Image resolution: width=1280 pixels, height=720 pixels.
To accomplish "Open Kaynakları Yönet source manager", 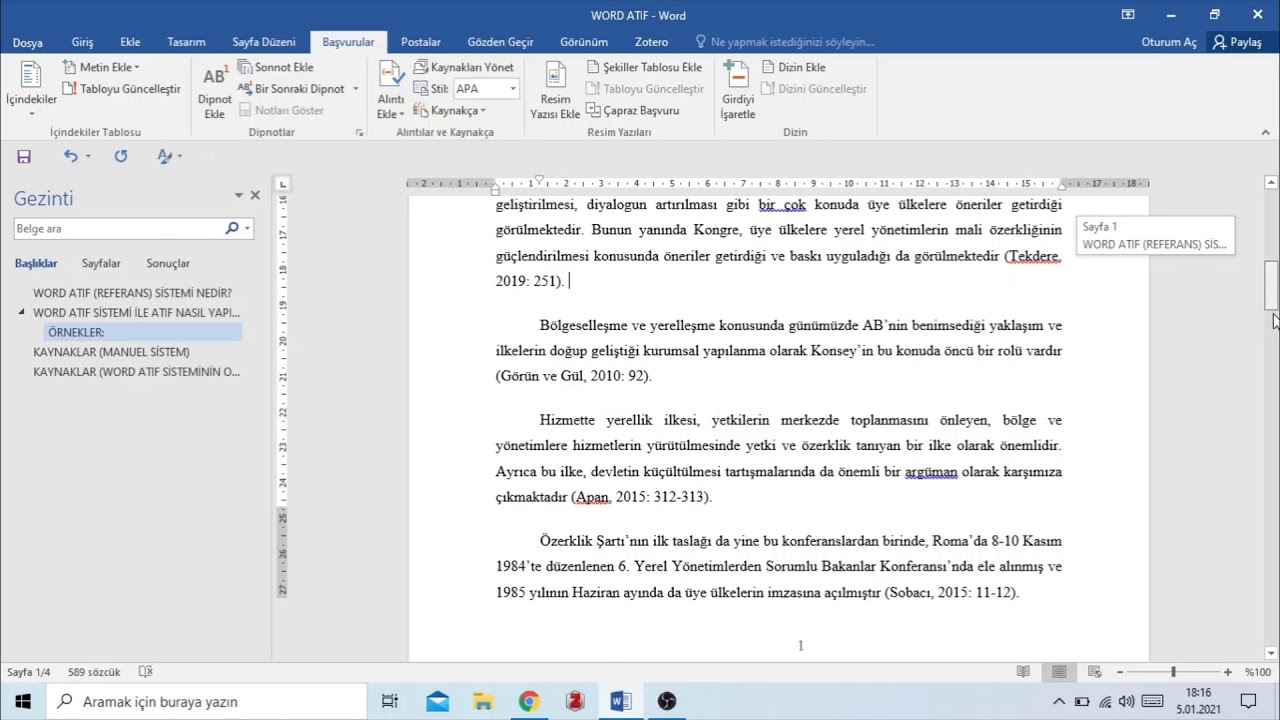I will tap(464, 67).
